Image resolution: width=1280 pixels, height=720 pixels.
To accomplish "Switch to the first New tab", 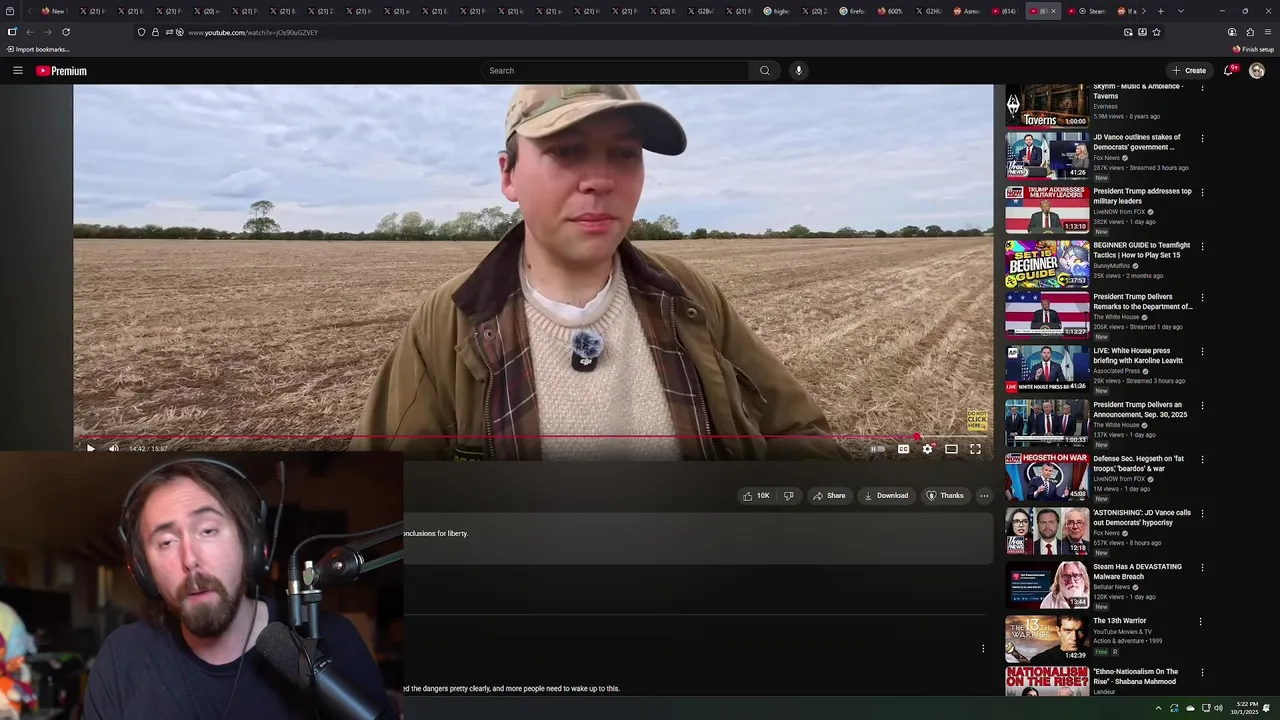I will click(53, 11).
